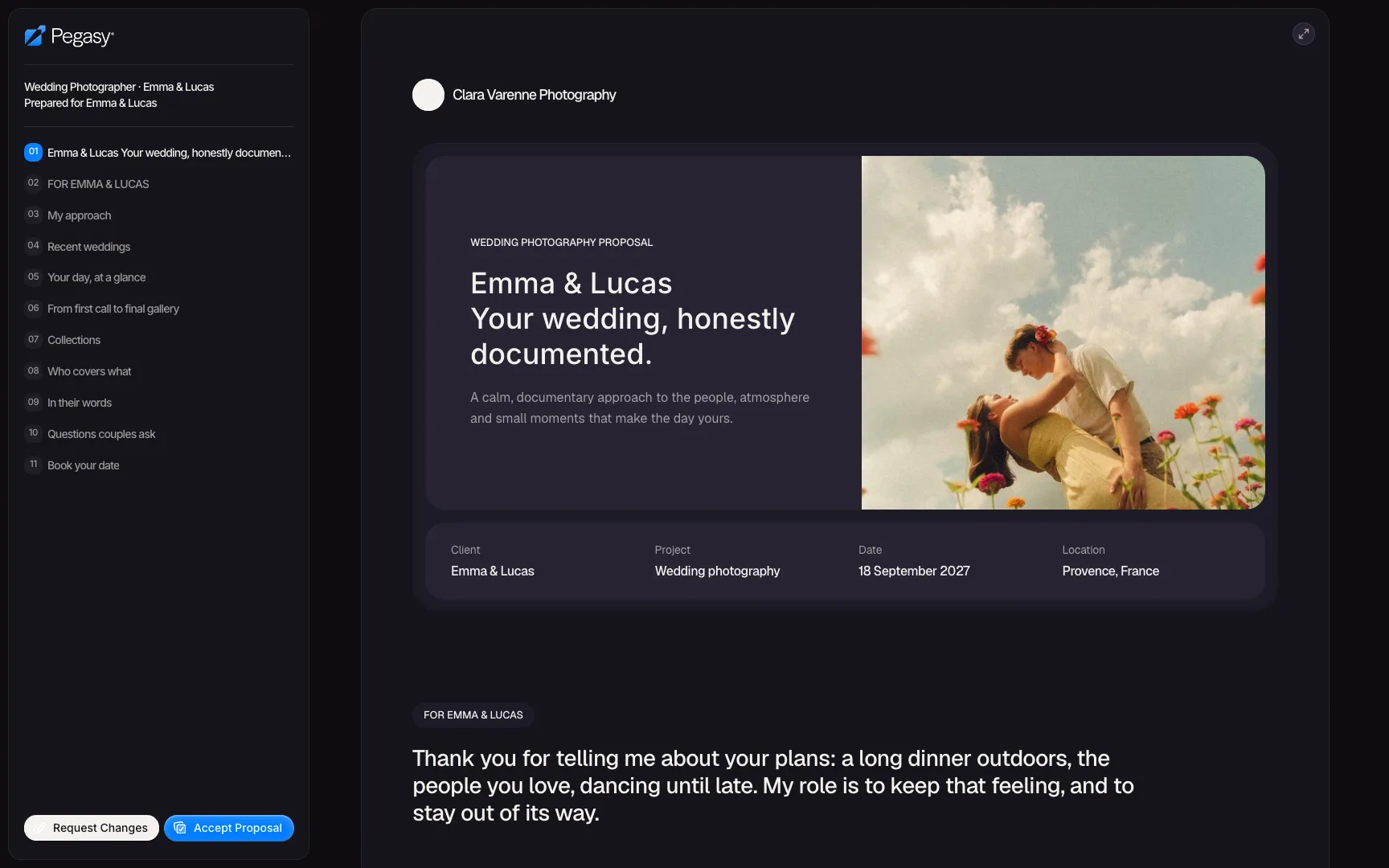Viewport: 1389px width, 868px height.
Task: Expand the proposal to fullscreen view
Action: point(1303,34)
